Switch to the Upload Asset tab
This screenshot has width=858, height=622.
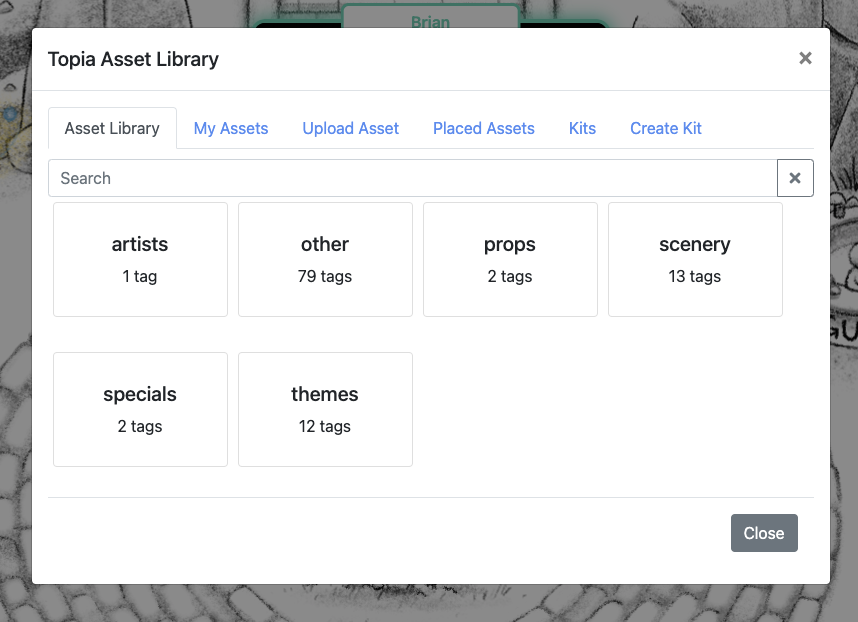(x=350, y=128)
